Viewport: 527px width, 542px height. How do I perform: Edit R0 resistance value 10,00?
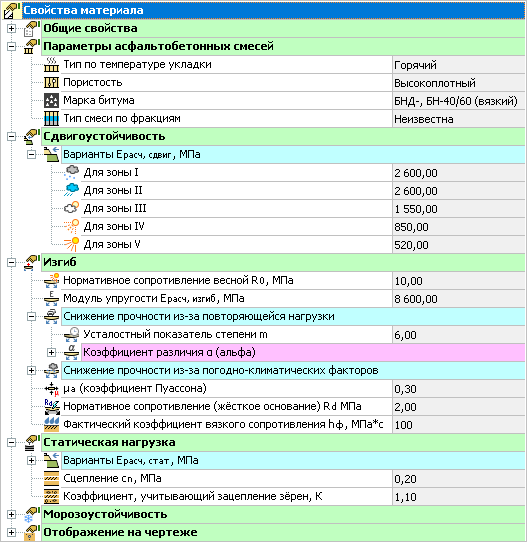[459, 280]
